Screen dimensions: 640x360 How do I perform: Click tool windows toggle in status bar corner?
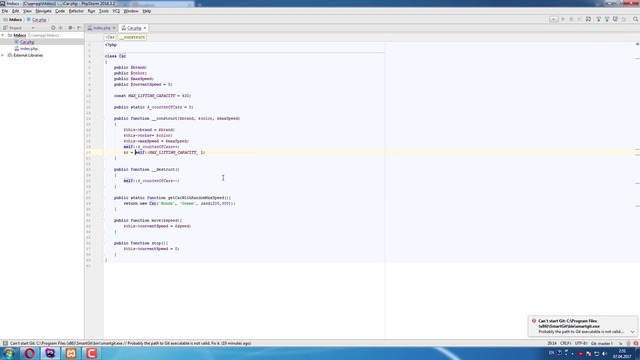5,344
